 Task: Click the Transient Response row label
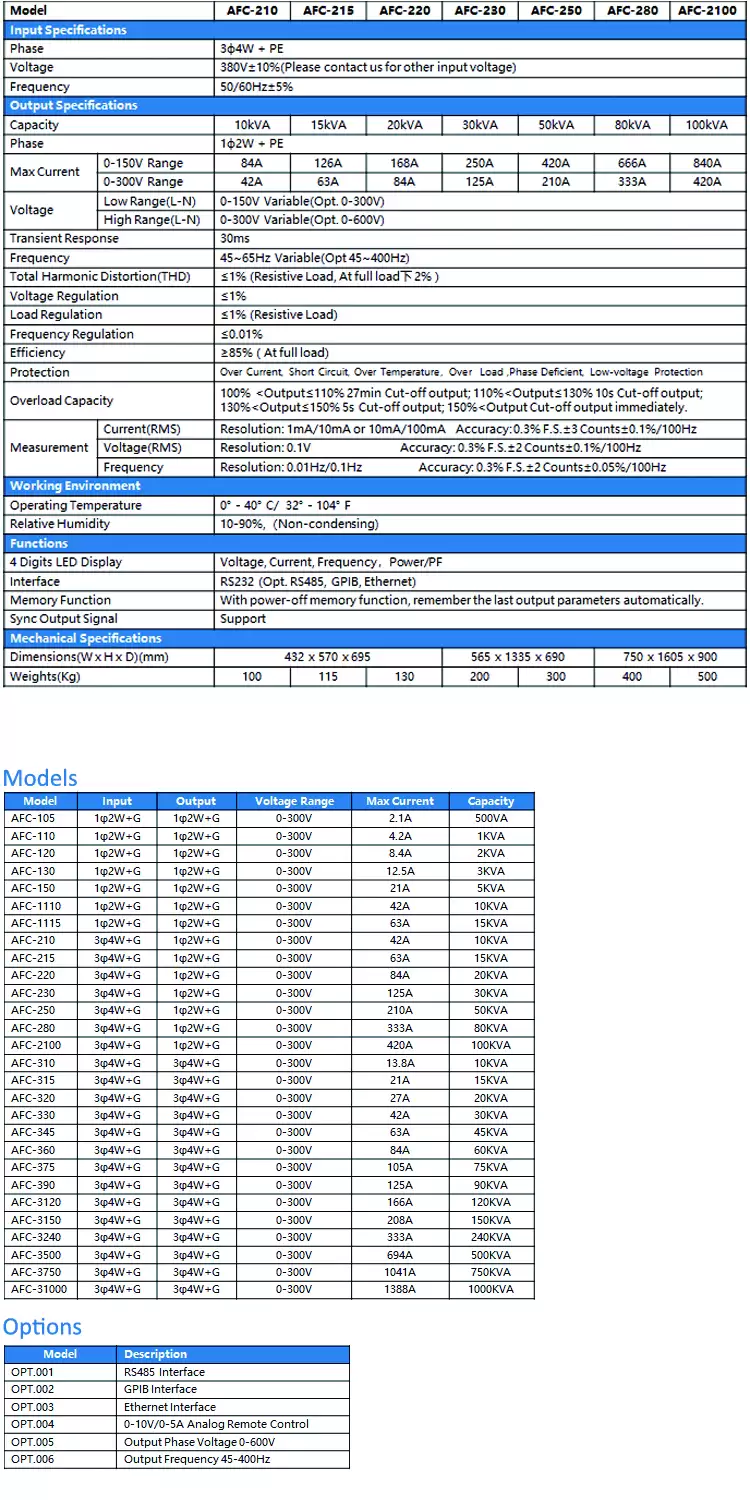click(x=64, y=239)
